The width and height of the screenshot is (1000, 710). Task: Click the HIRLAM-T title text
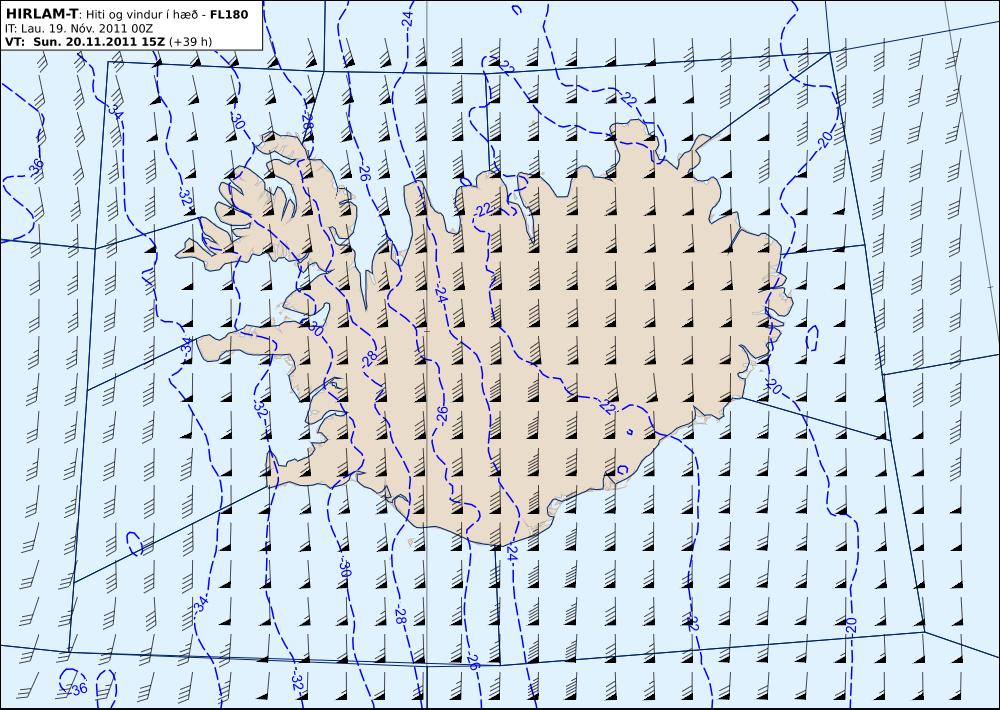tap(40, 13)
